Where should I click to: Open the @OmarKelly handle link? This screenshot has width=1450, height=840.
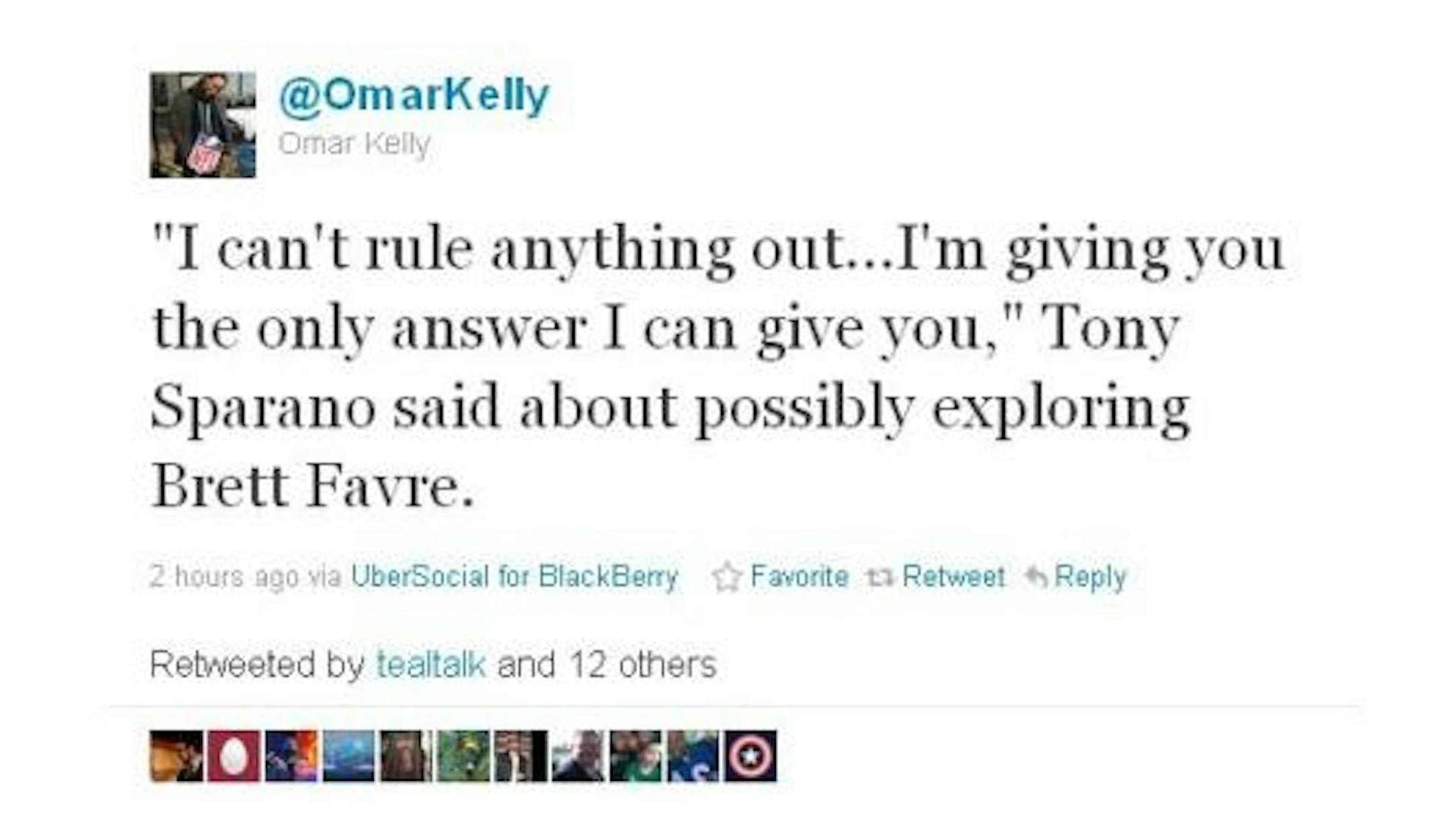[x=414, y=96]
